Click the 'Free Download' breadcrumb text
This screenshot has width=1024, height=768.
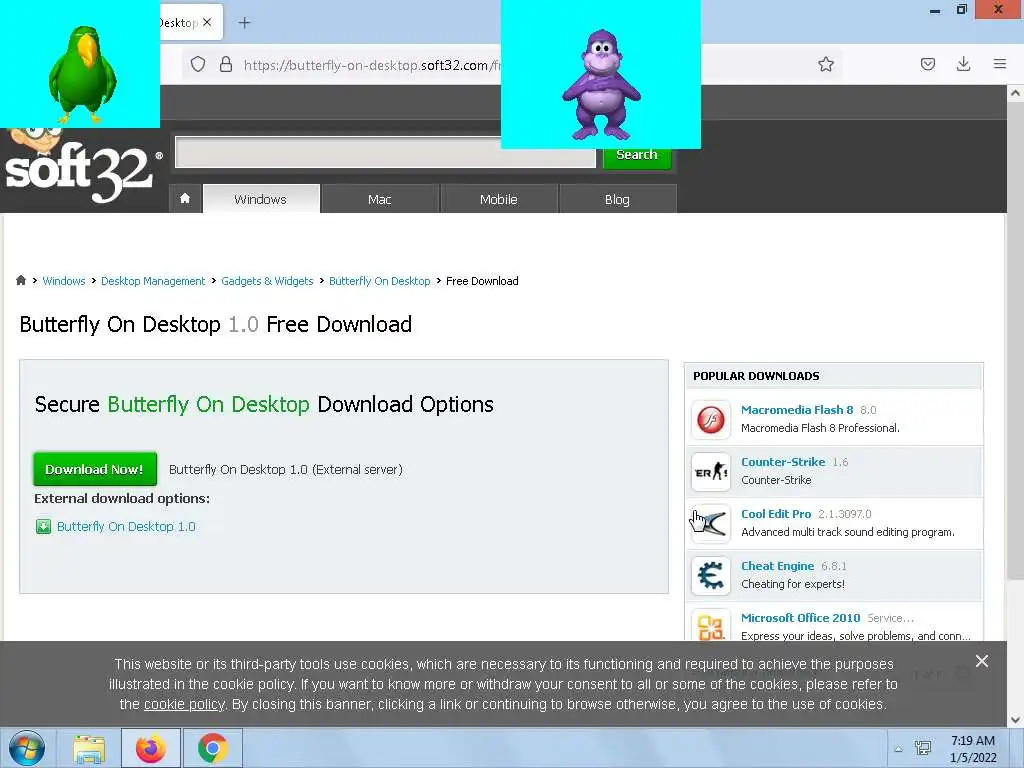[482, 281]
